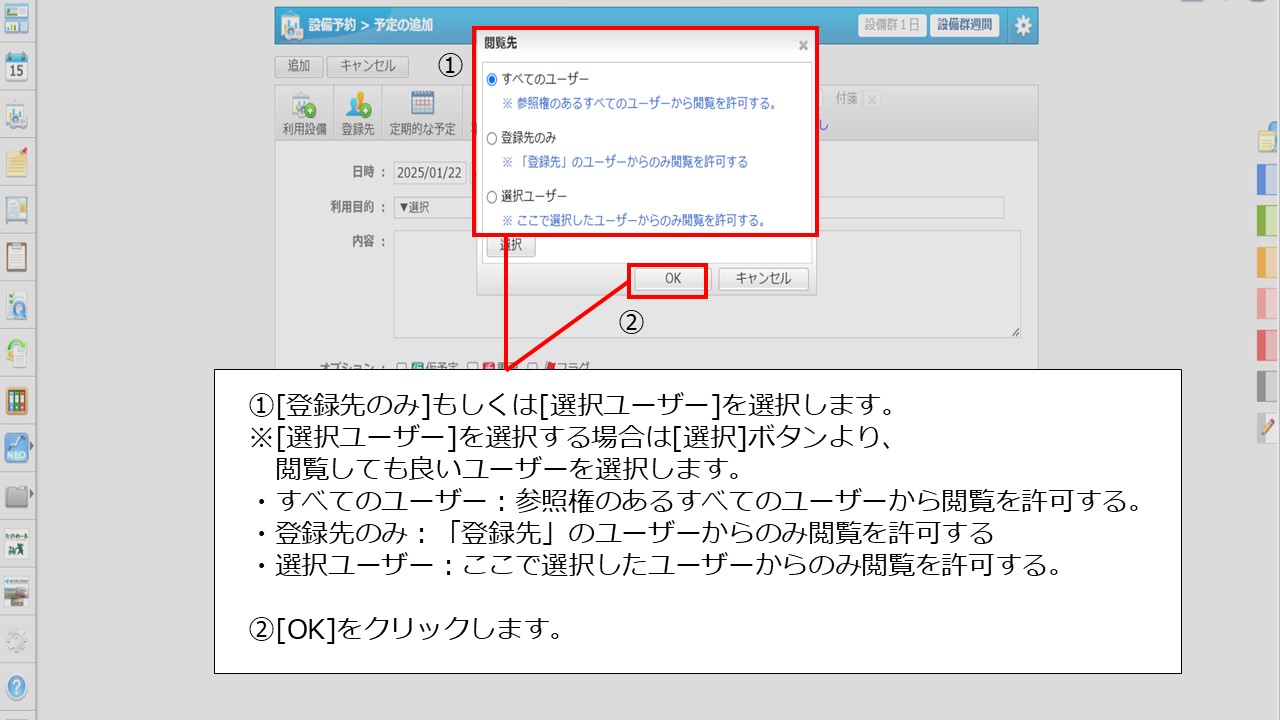Click the 利用設備 toolbar icon
Viewport: 1280px width, 720px height.
[304, 114]
